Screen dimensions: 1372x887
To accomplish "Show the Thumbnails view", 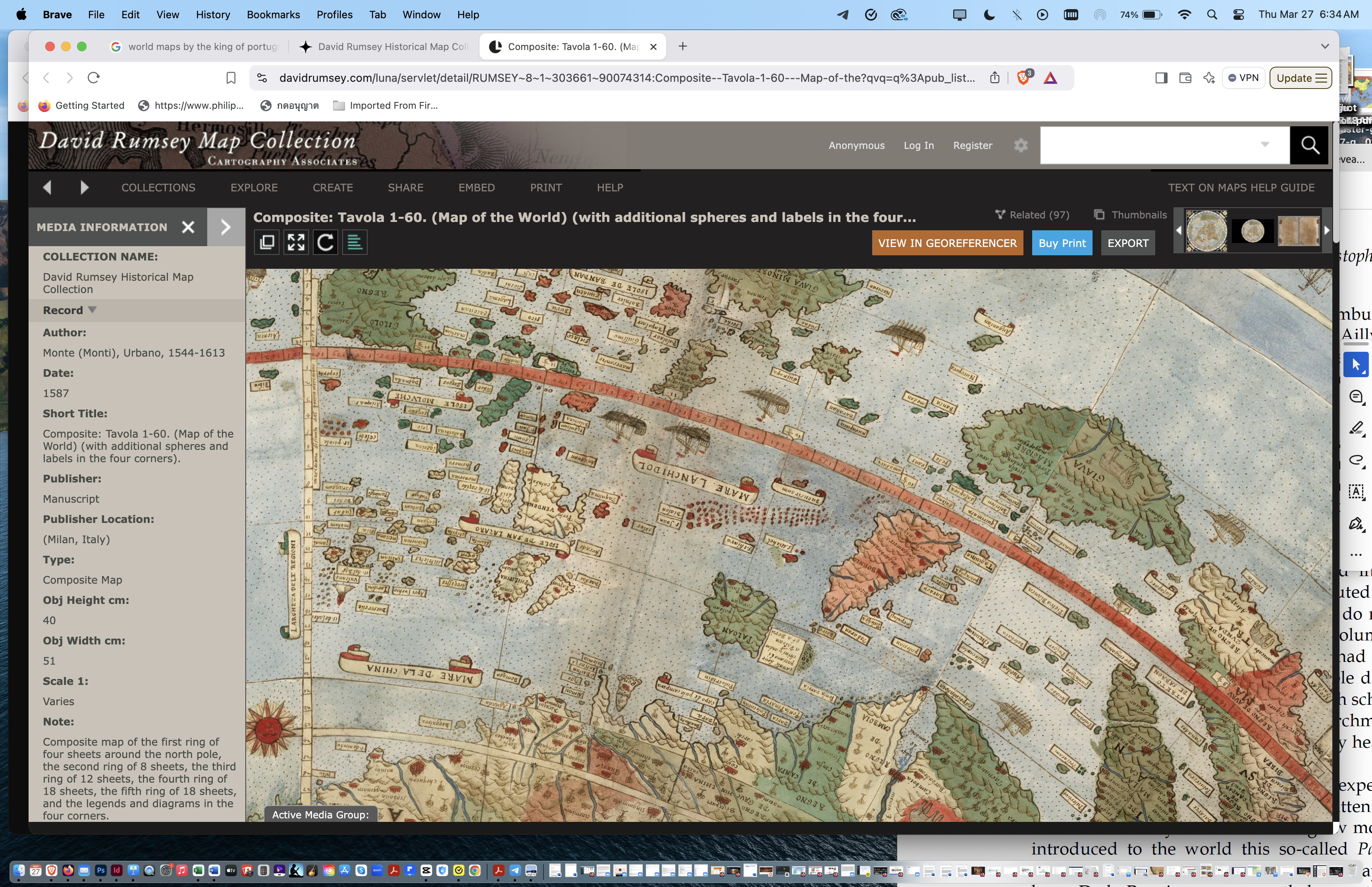I will [x=1131, y=215].
